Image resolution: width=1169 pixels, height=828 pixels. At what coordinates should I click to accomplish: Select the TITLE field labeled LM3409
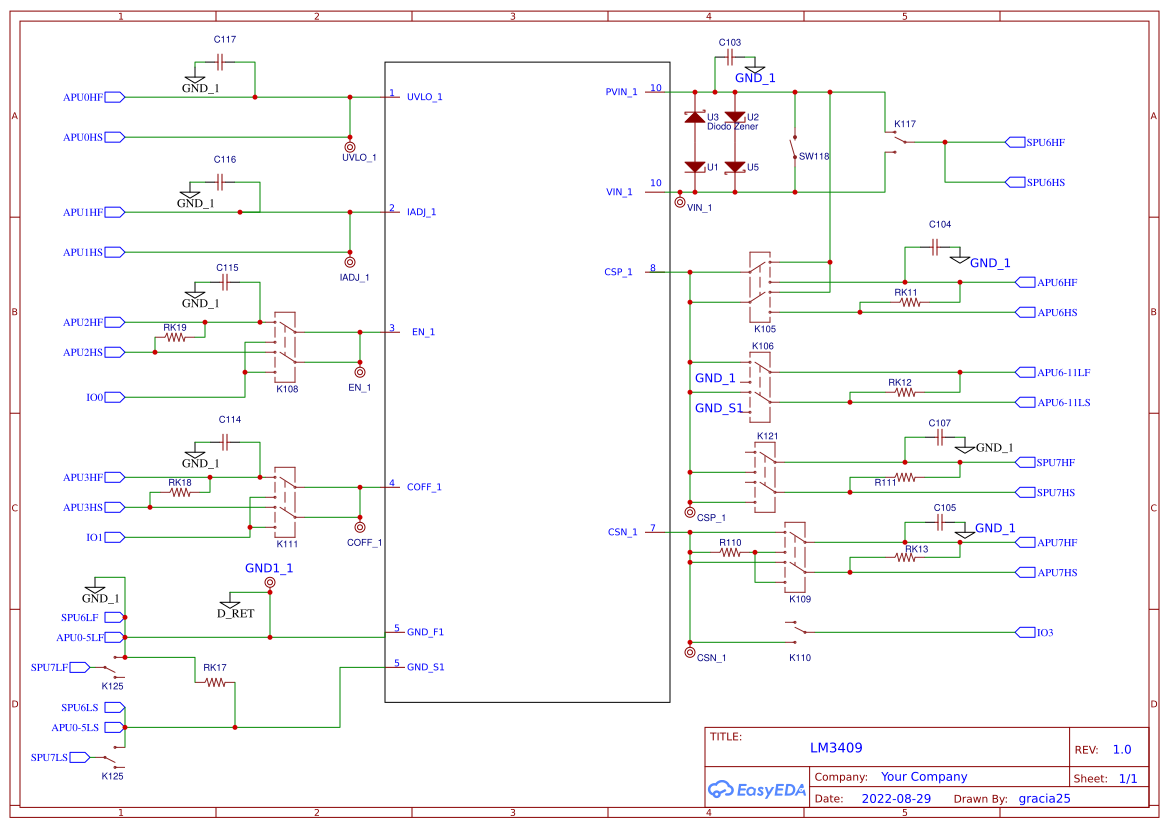[838, 747]
